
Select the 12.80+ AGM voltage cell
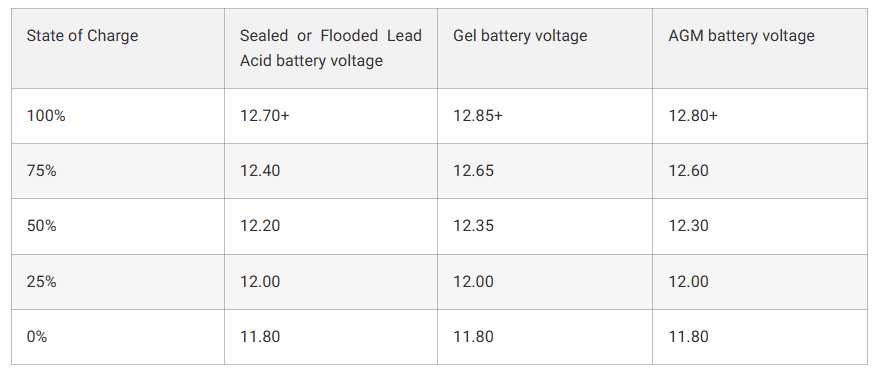tap(760, 116)
